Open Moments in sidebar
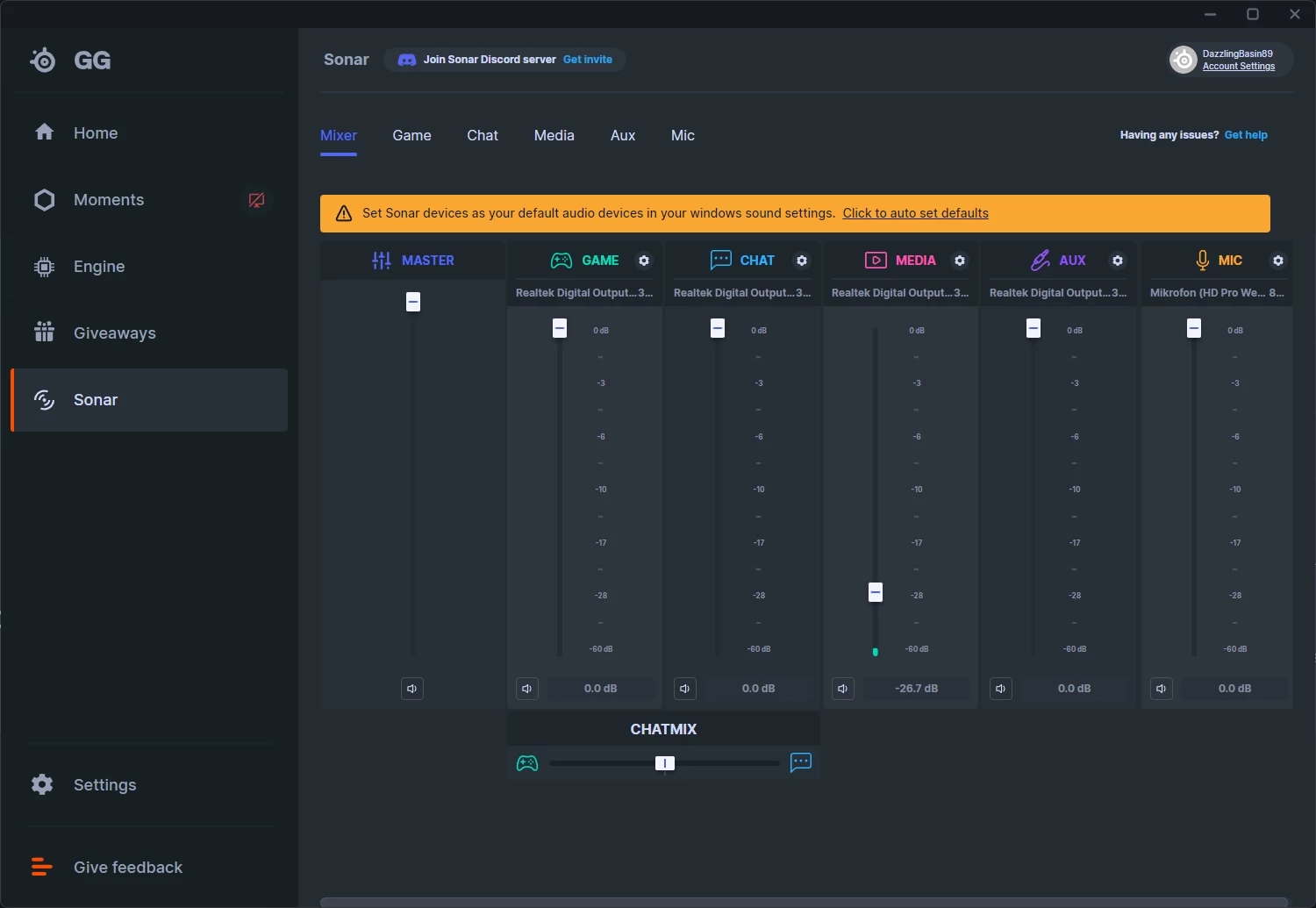The image size is (1316, 908). [x=149, y=200]
